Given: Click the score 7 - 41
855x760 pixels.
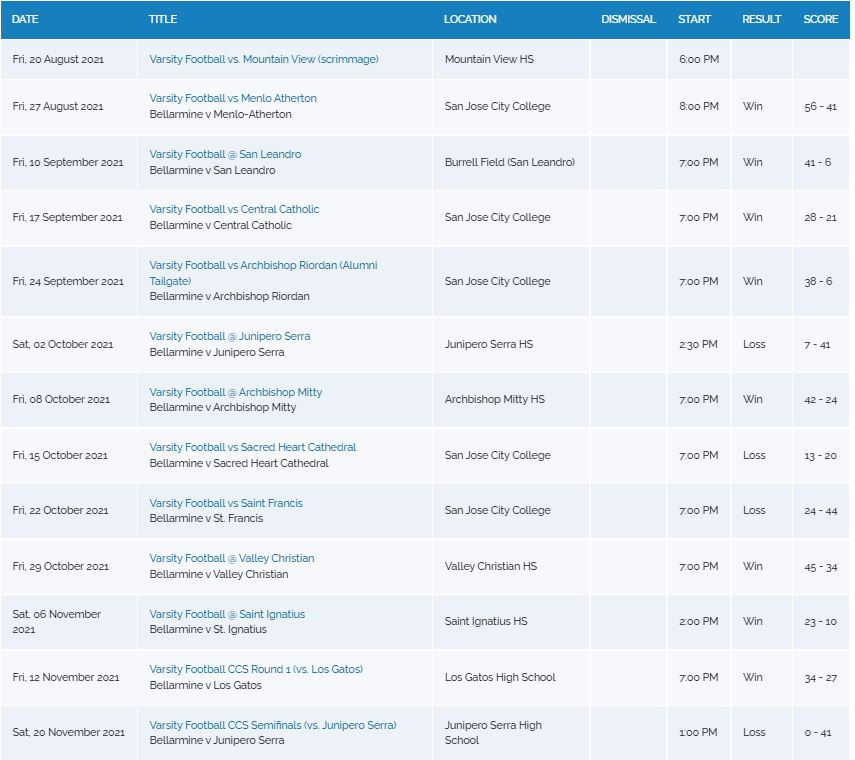Looking at the screenshot, I should [817, 345].
